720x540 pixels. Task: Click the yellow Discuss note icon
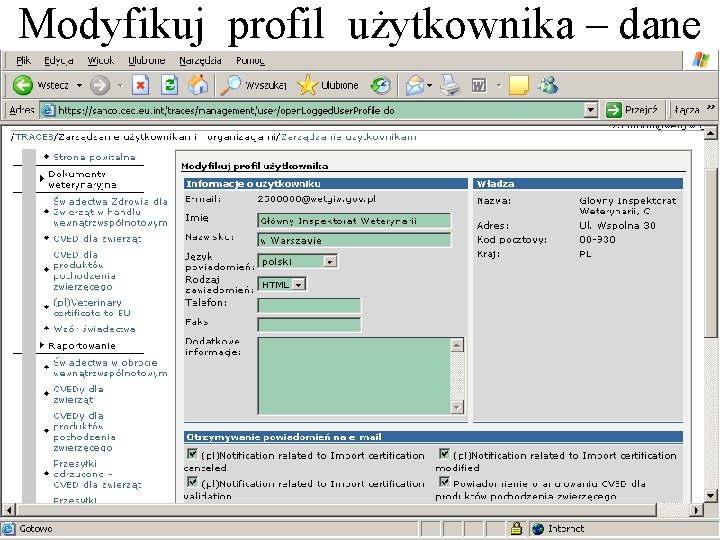(x=519, y=85)
